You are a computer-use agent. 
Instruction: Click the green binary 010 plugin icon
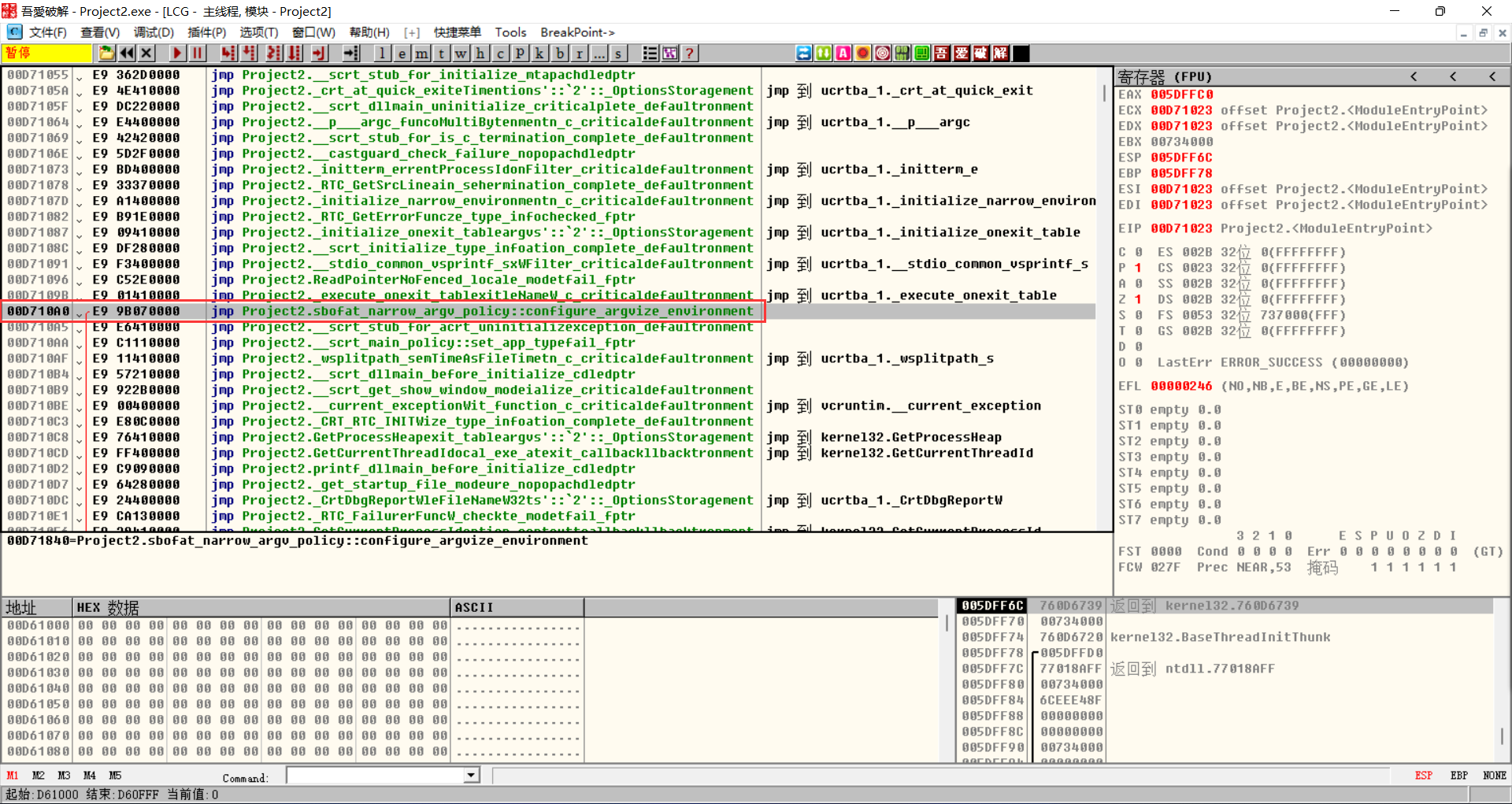[902, 53]
